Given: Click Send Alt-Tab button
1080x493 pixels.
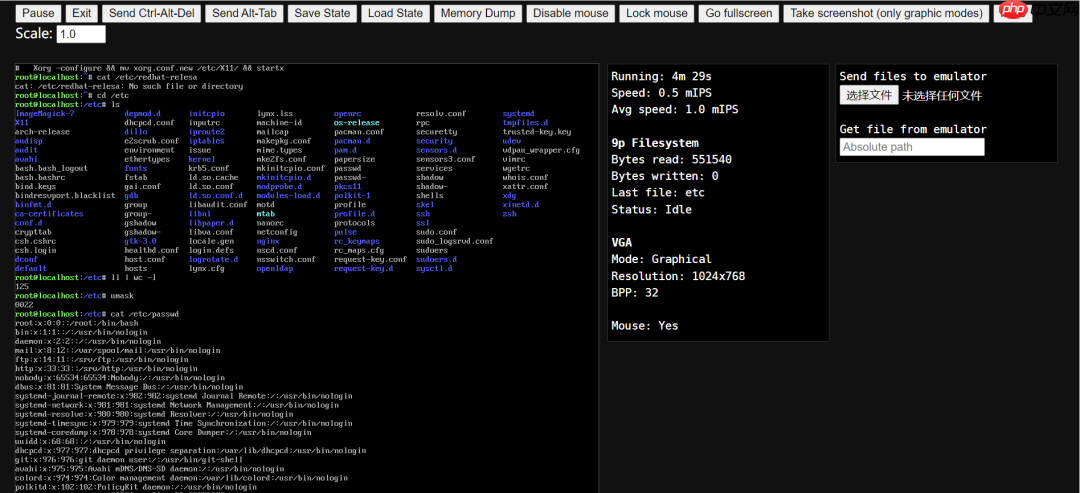Looking at the screenshot, I should 244,13.
